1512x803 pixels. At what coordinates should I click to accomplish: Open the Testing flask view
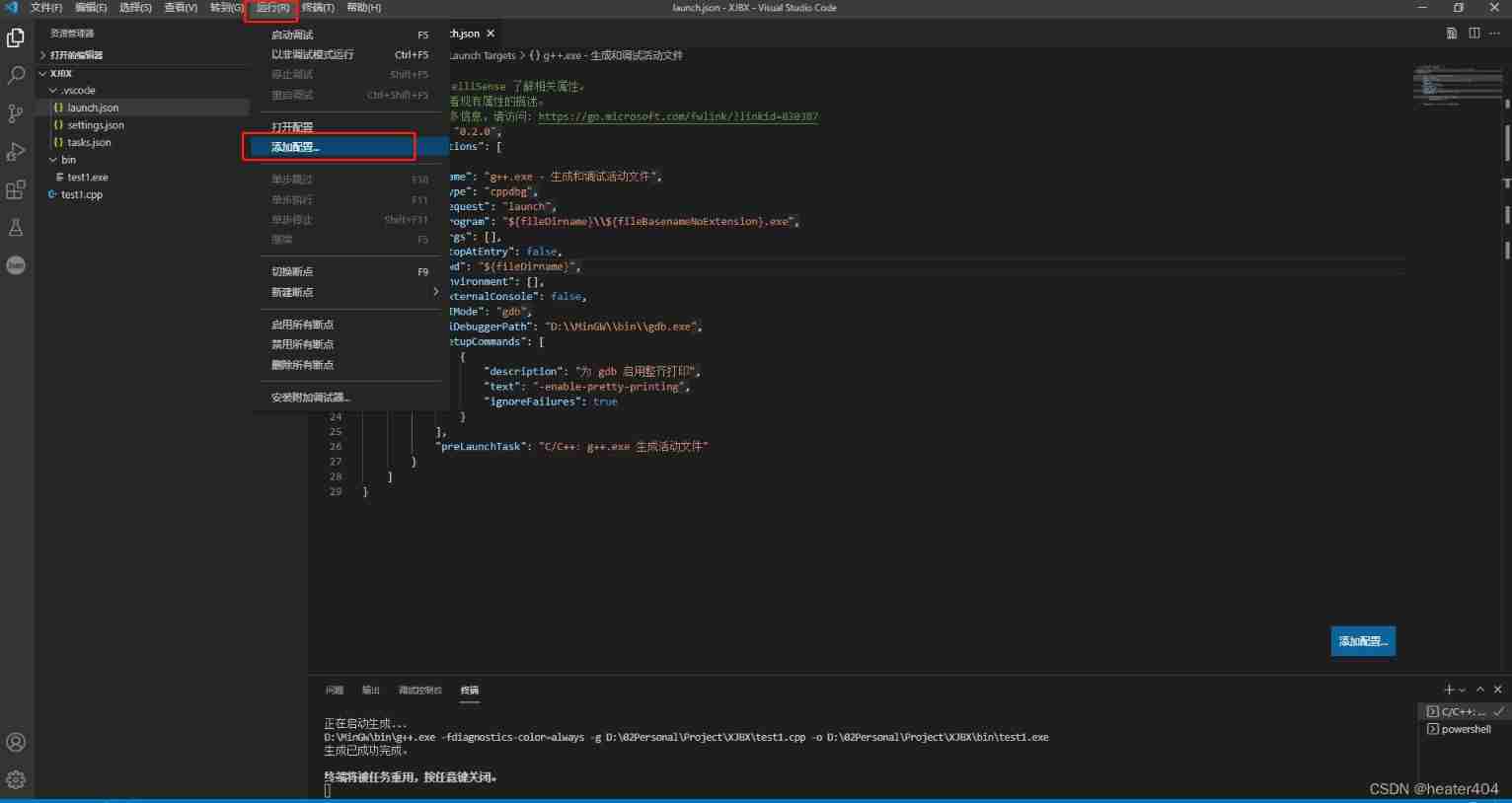(x=16, y=227)
